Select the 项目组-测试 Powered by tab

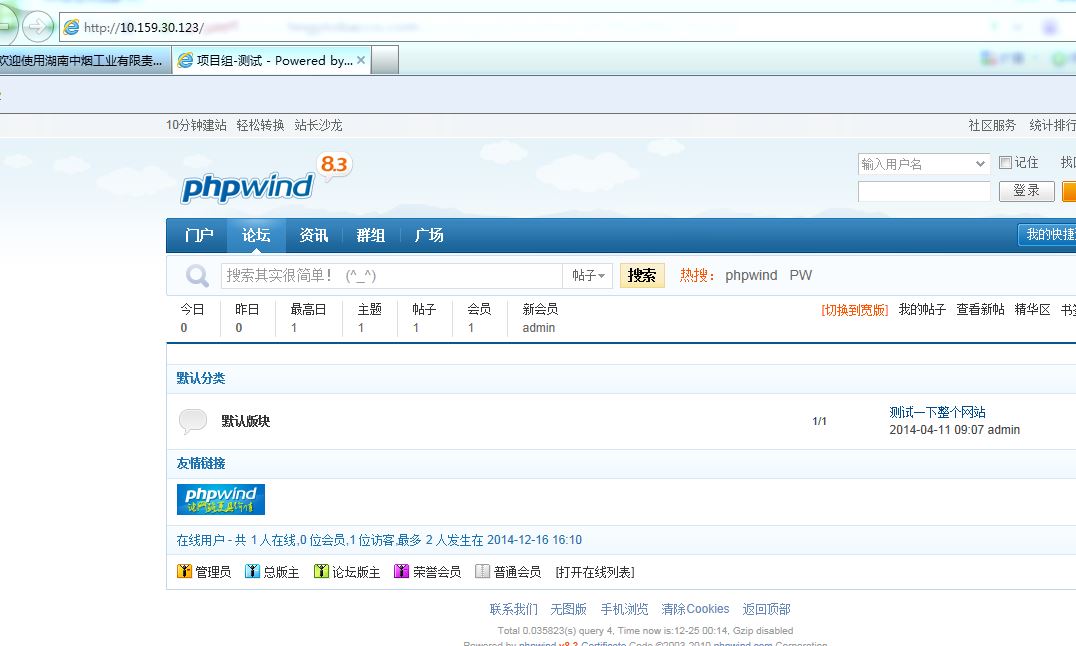coord(271,60)
